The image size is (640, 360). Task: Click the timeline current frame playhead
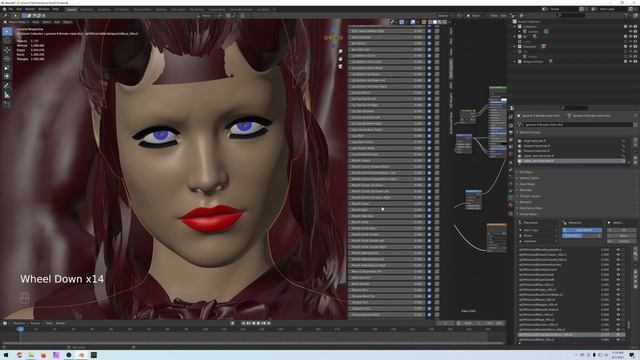click(20, 329)
